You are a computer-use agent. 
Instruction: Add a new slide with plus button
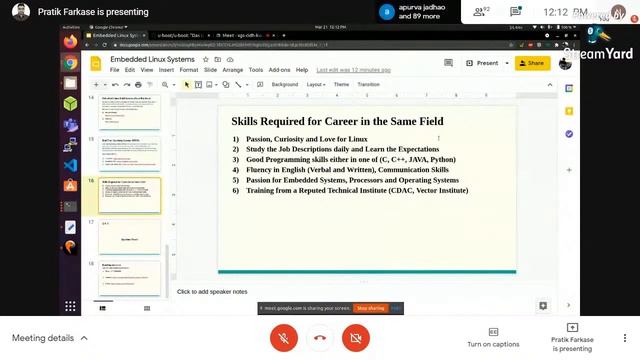[96, 84]
